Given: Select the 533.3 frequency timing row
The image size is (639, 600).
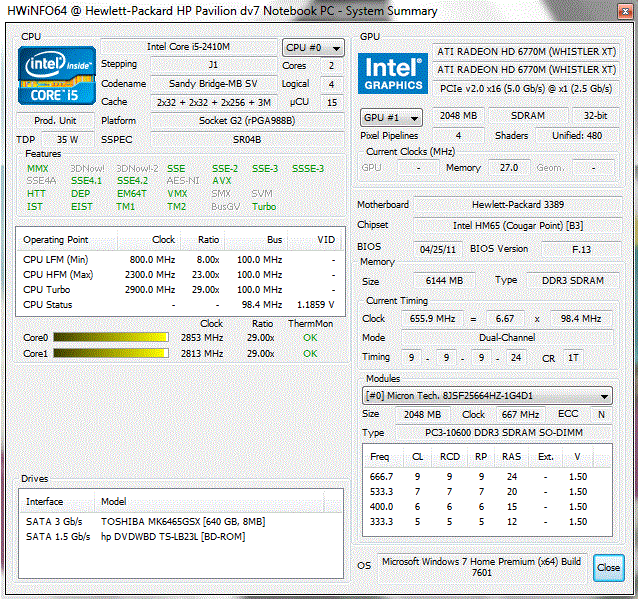Looking at the screenshot, I should tap(487, 492).
